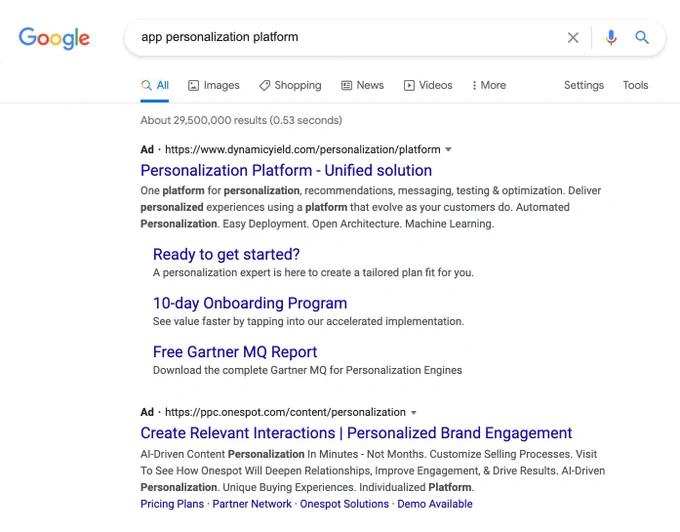Image resolution: width=680 pixels, height=532 pixels.
Task: Click the Images tab picture icon
Action: tap(193, 85)
